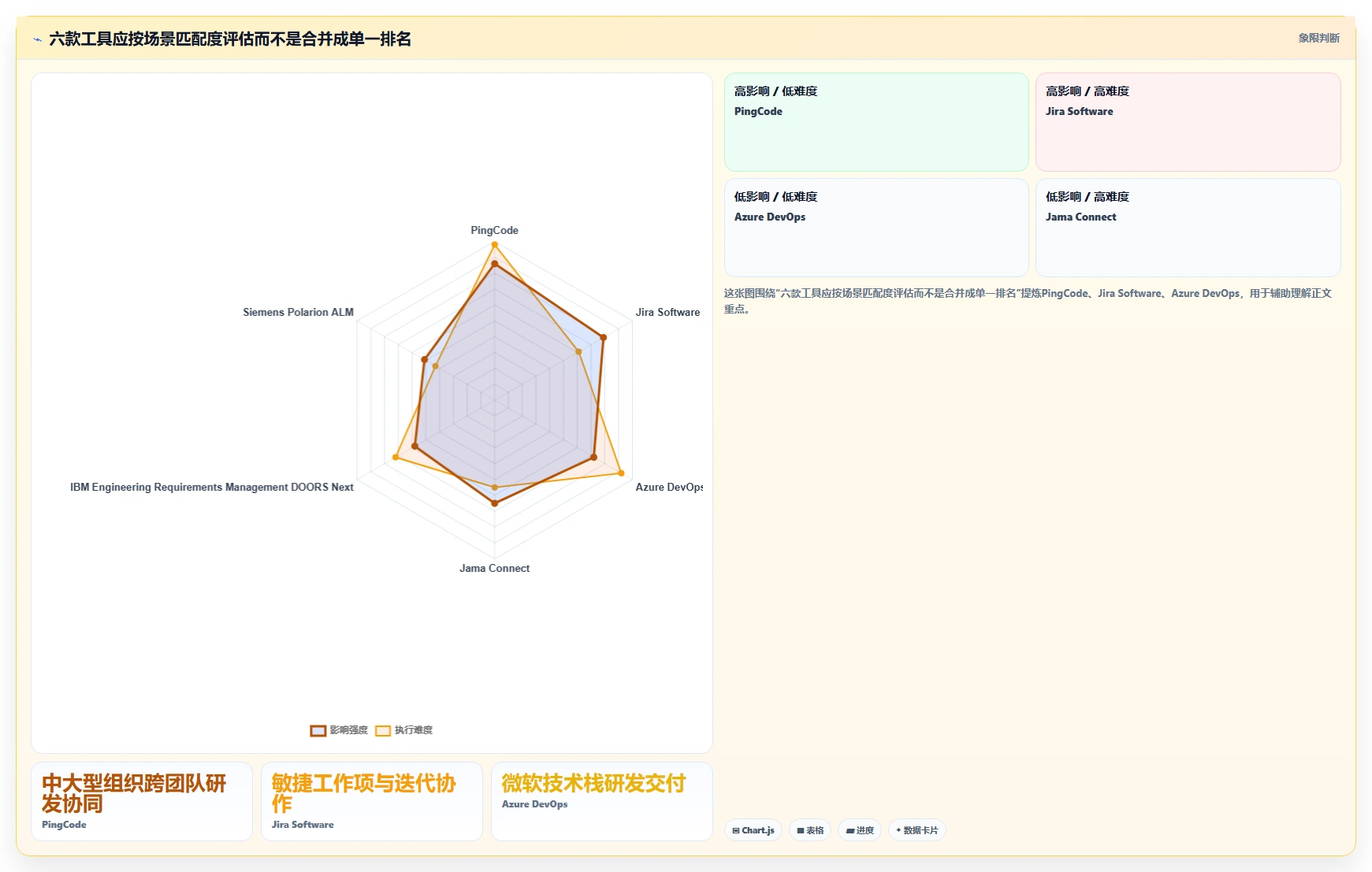Select the IBM Engineering Requirements Management DOORS Next label

pos(212,487)
